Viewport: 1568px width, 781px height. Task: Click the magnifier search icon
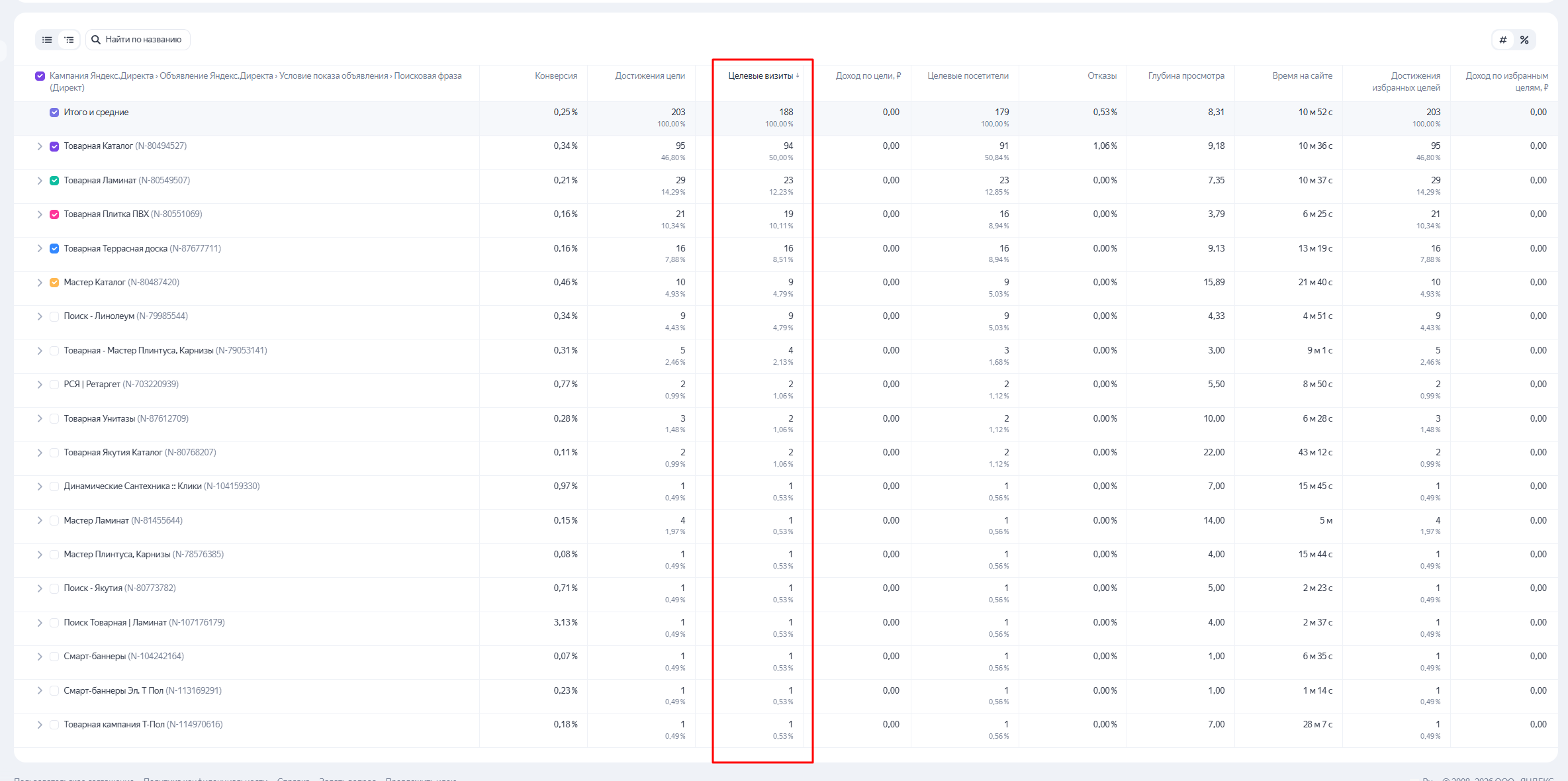[96, 40]
